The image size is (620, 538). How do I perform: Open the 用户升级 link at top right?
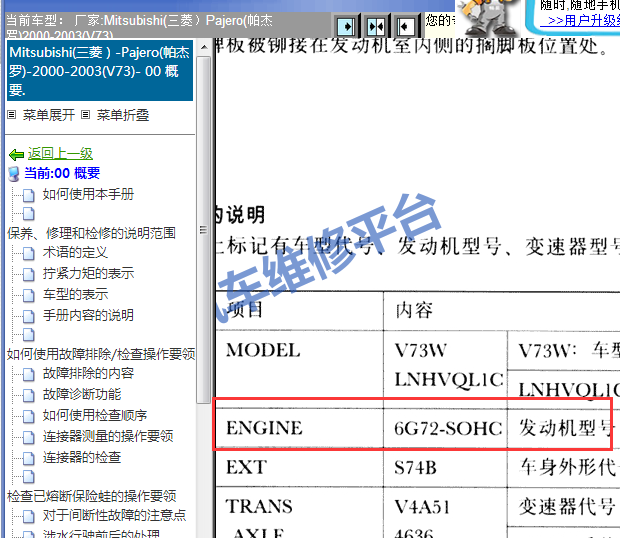click(x=580, y=20)
